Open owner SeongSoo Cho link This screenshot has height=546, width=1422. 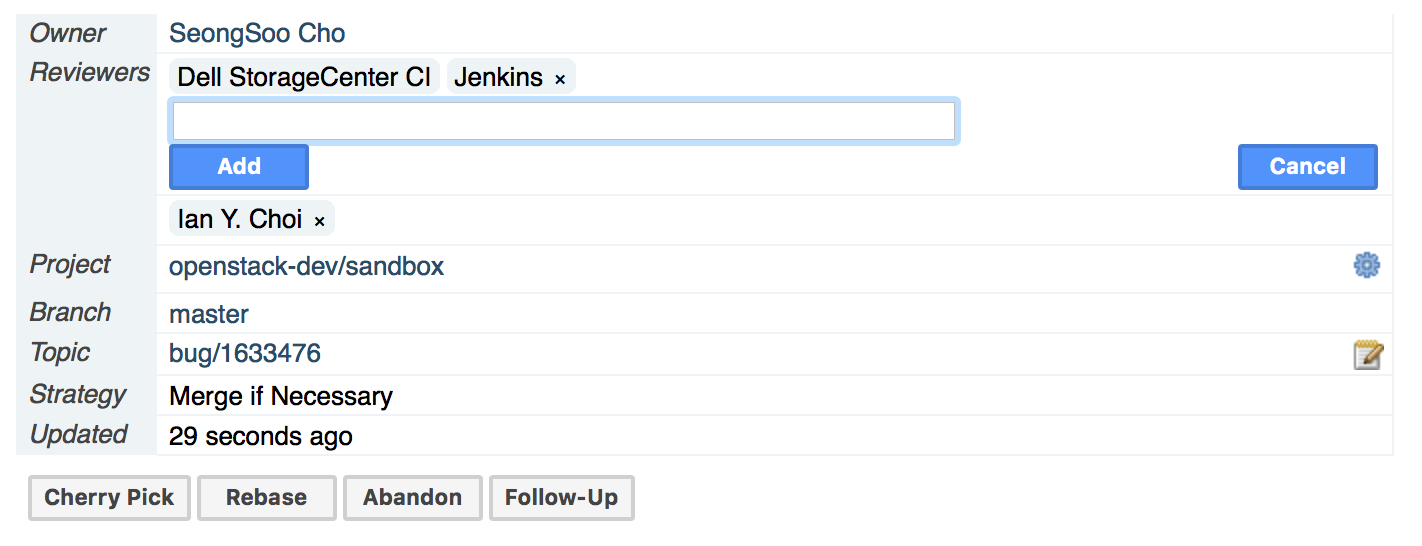tap(257, 33)
